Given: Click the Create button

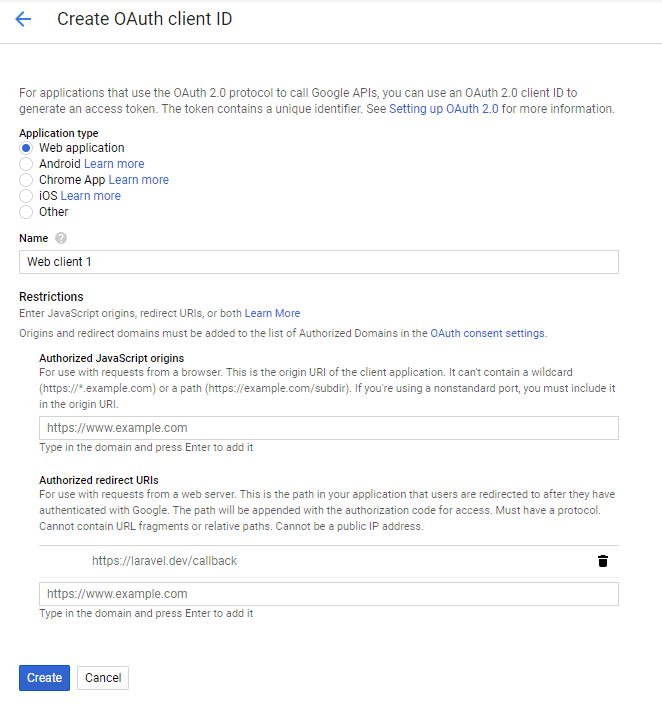Looking at the screenshot, I should point(44,678).
